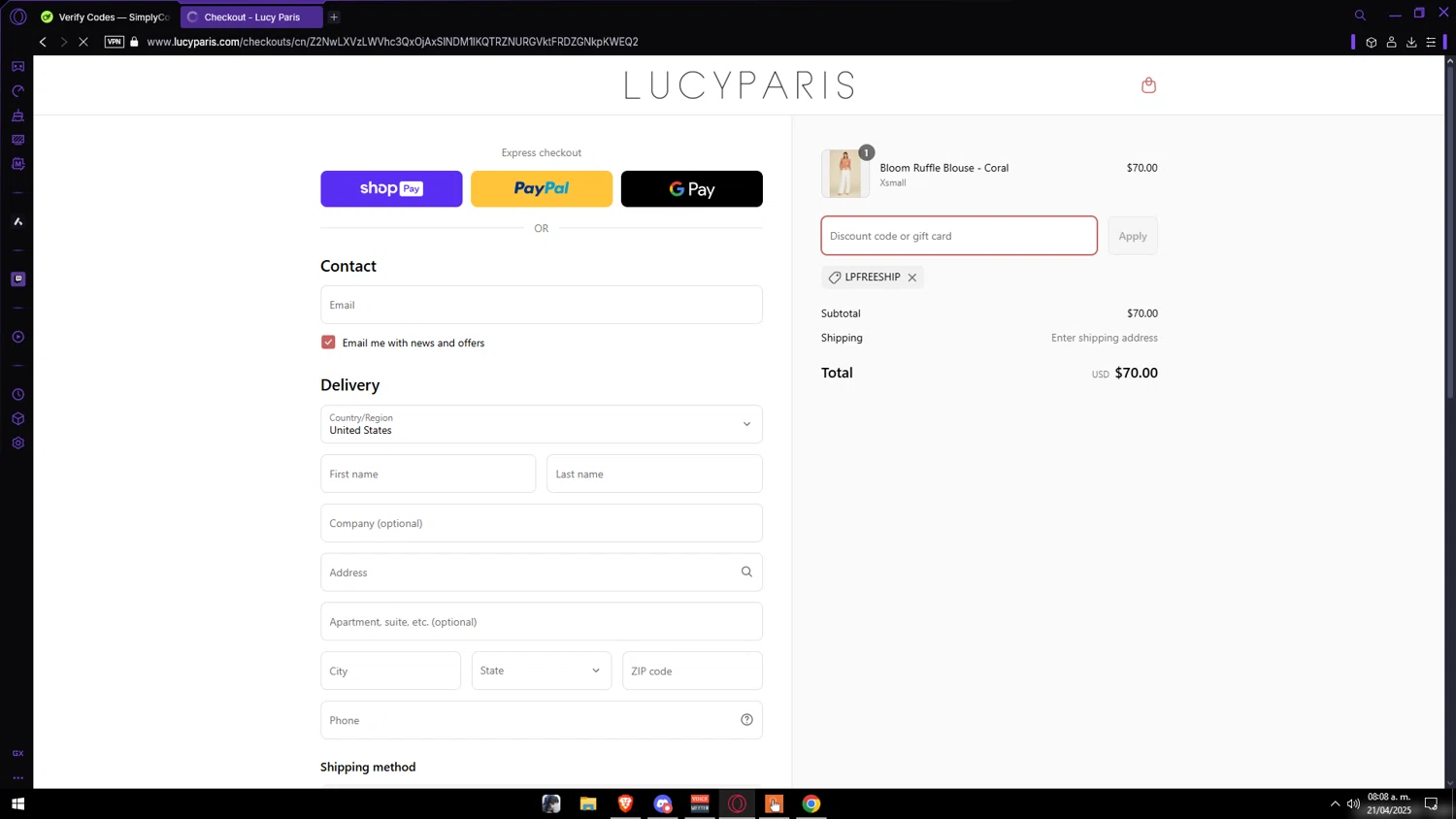Expand the Country/Region dropdown

click(x=542, y=424)
